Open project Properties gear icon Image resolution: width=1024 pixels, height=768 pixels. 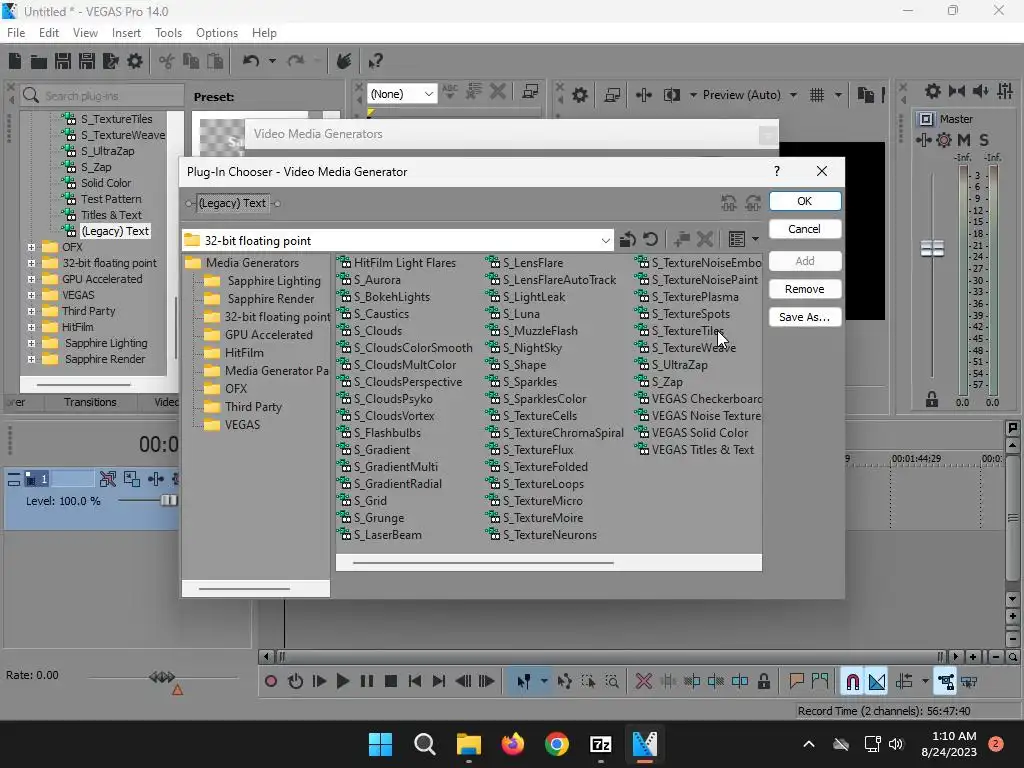(135, 61)
